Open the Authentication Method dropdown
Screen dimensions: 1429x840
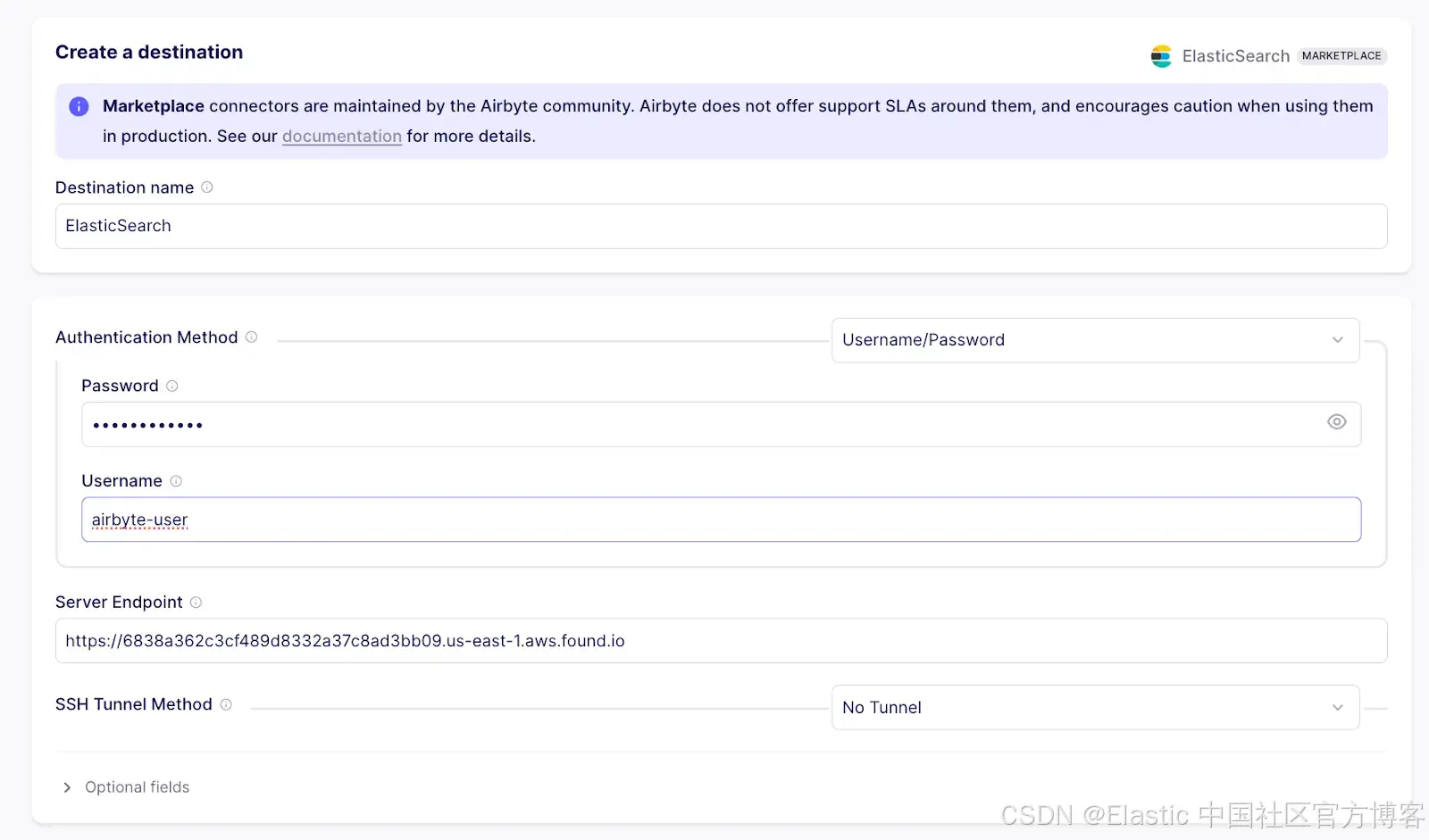[x=1094, y=340]
